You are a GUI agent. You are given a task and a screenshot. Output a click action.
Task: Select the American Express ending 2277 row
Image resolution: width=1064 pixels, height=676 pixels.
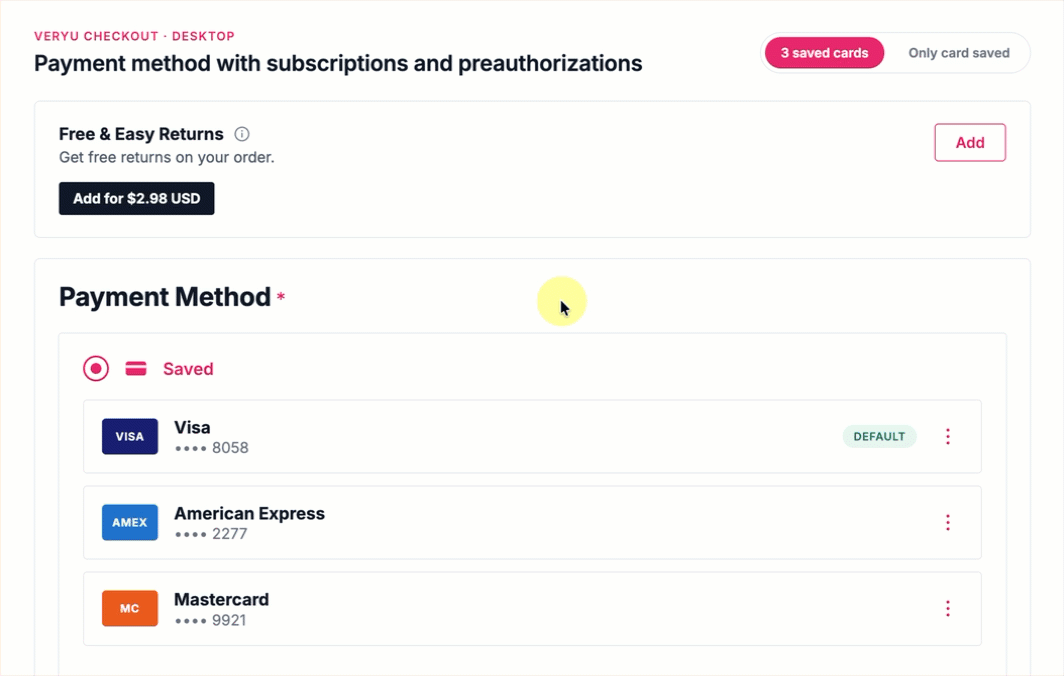tap(532, 523)
